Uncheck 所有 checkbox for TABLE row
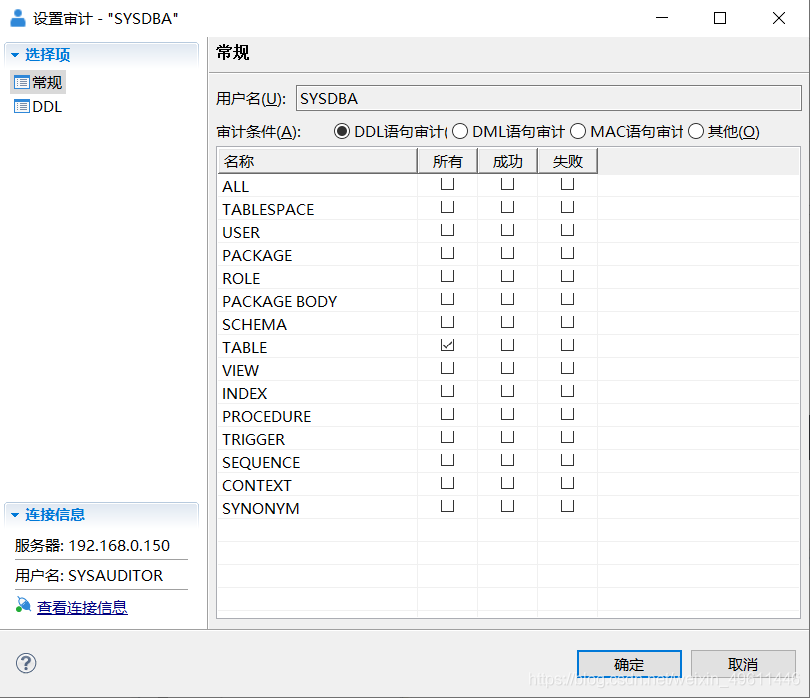 [x=447, y=345]
